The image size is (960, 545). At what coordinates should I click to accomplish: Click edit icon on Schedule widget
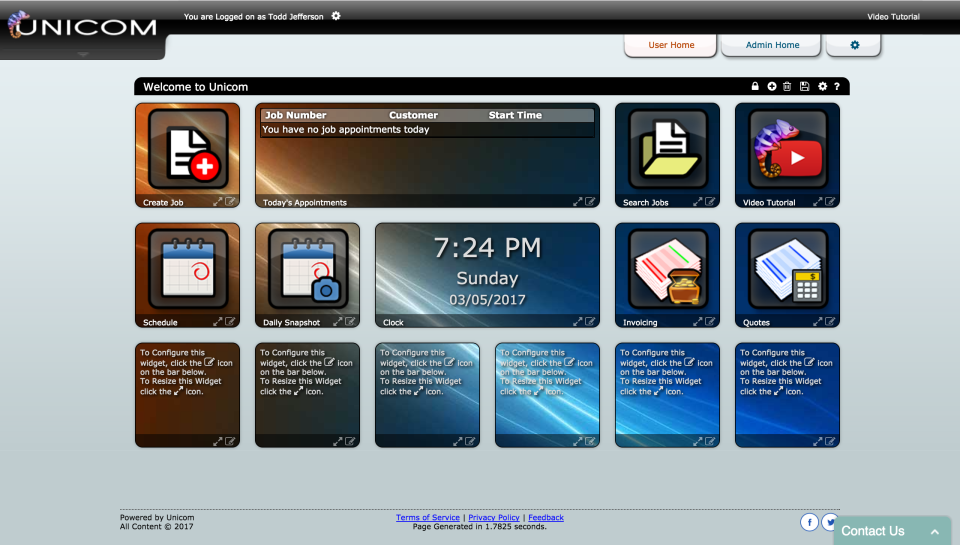click(x=230, y=321)
